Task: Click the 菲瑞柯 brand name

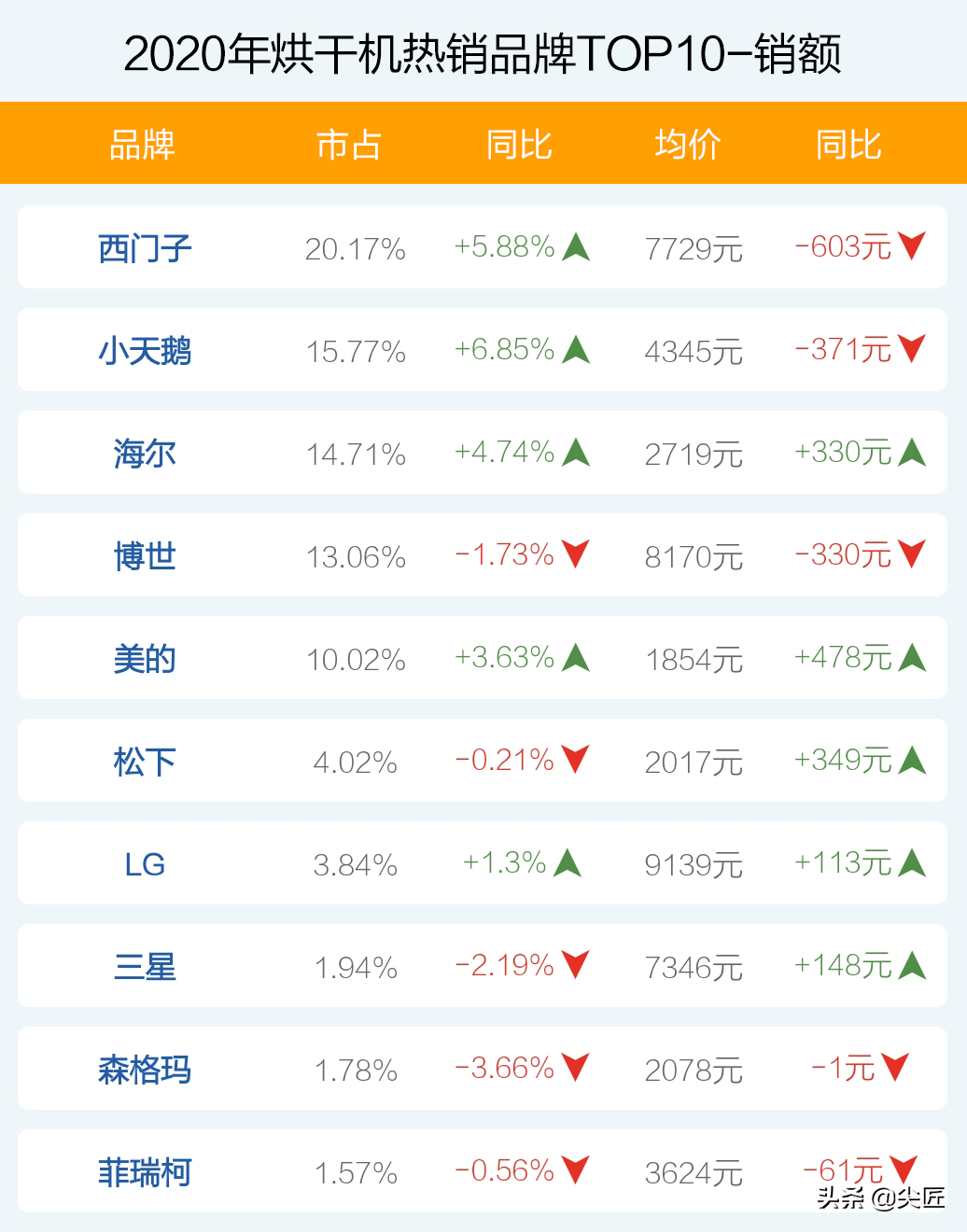Action: pos(145,1173)
